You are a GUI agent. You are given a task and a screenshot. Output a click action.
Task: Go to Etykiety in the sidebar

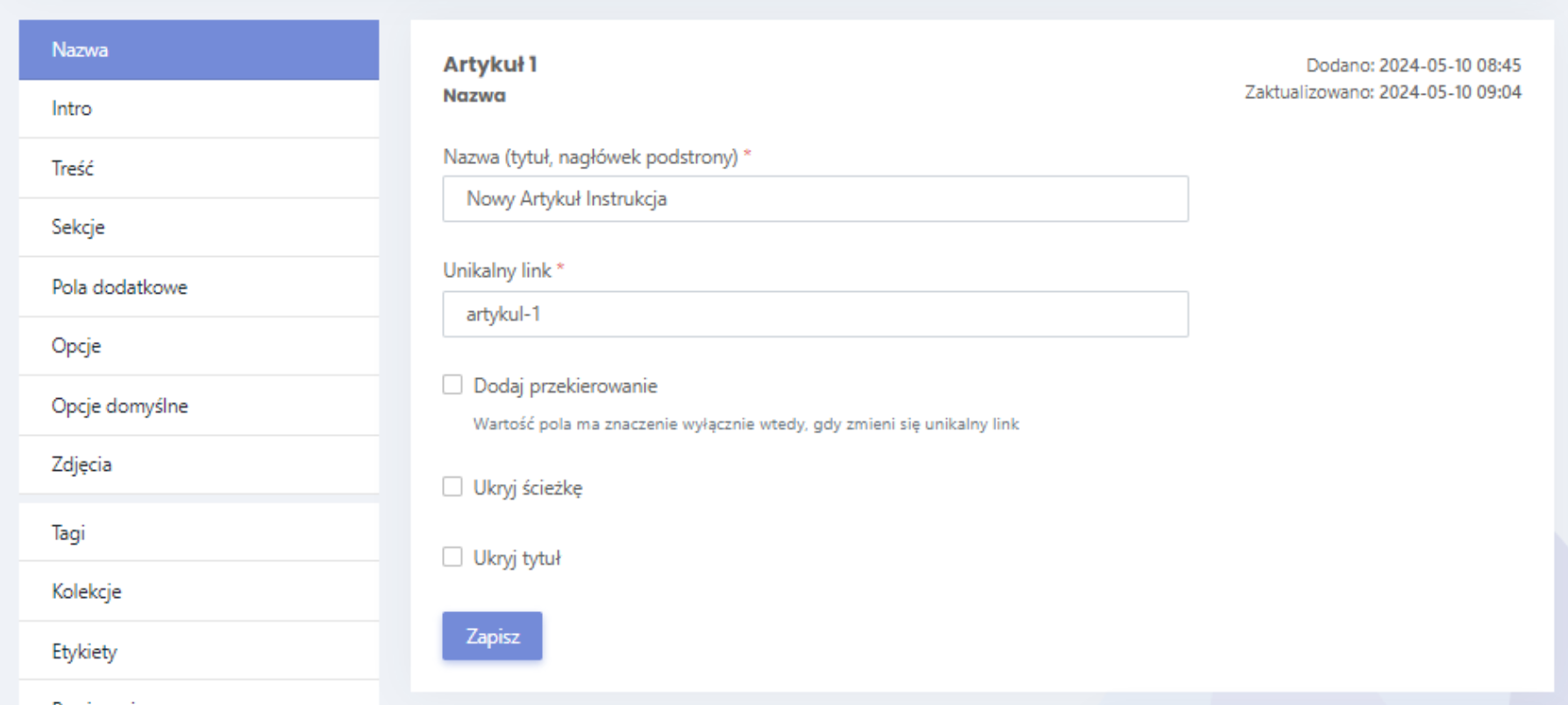pos(198,652)
